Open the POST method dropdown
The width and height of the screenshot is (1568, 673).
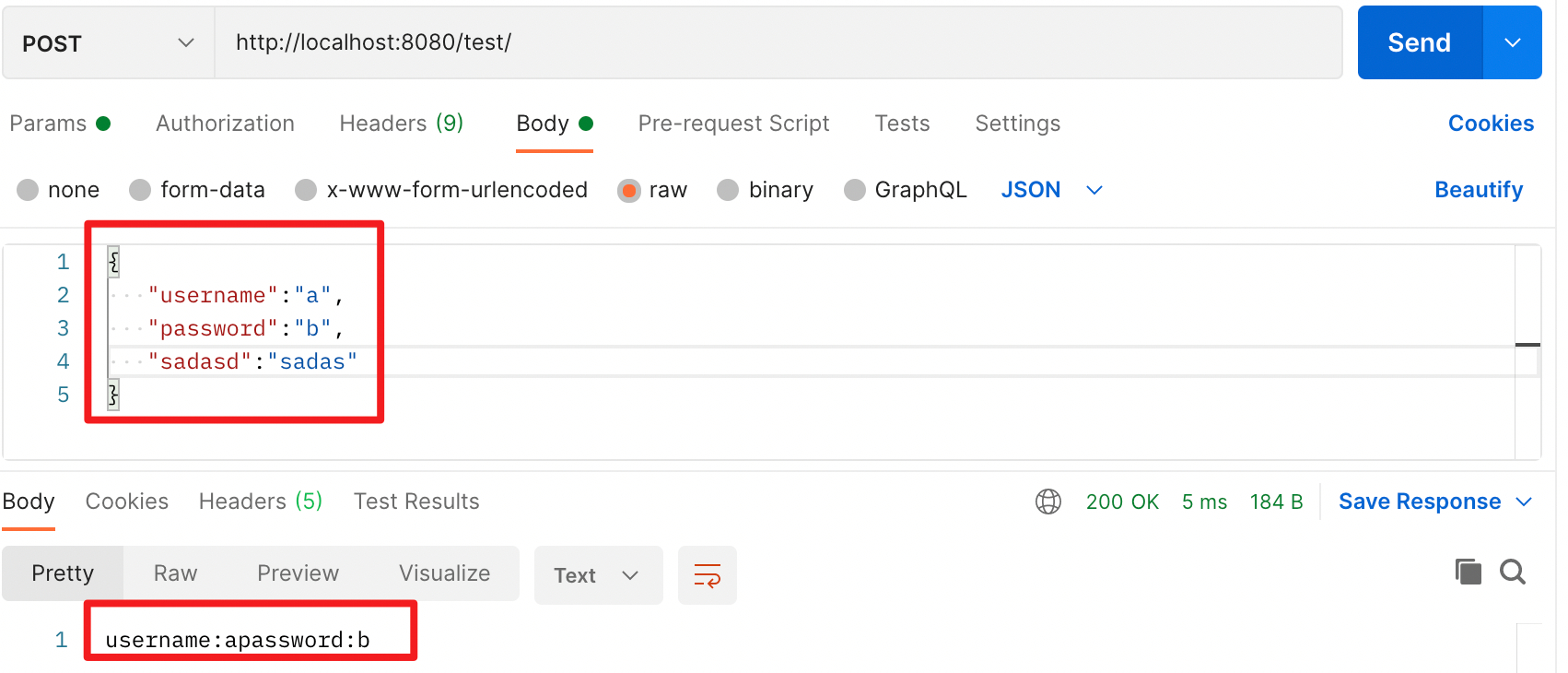click(108, 43)
